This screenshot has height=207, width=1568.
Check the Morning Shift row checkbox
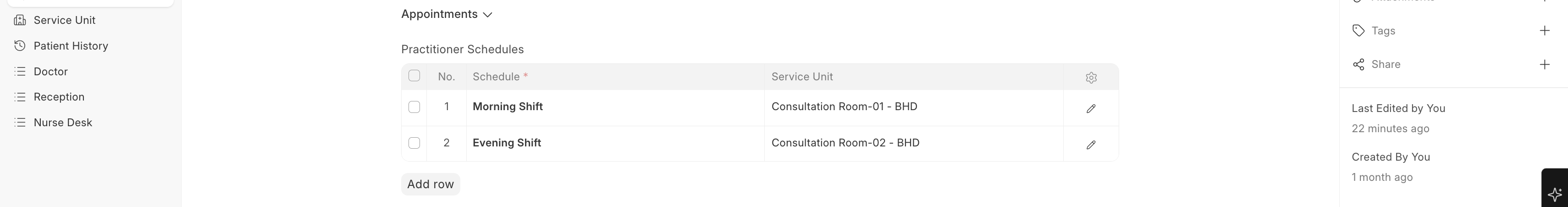[414, 107]
